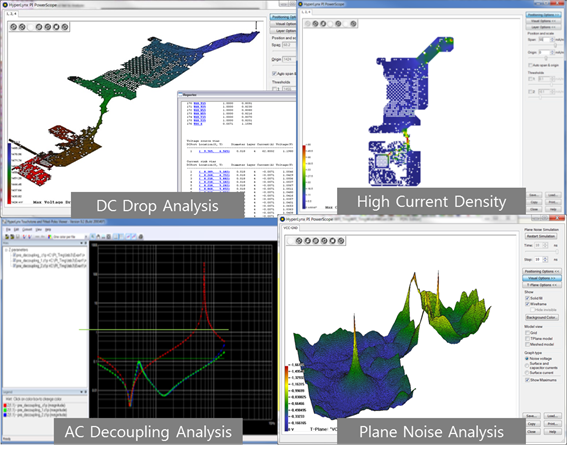Collapse the Z parameters tree node
567x450 pixels.
[x=6, y=250]
